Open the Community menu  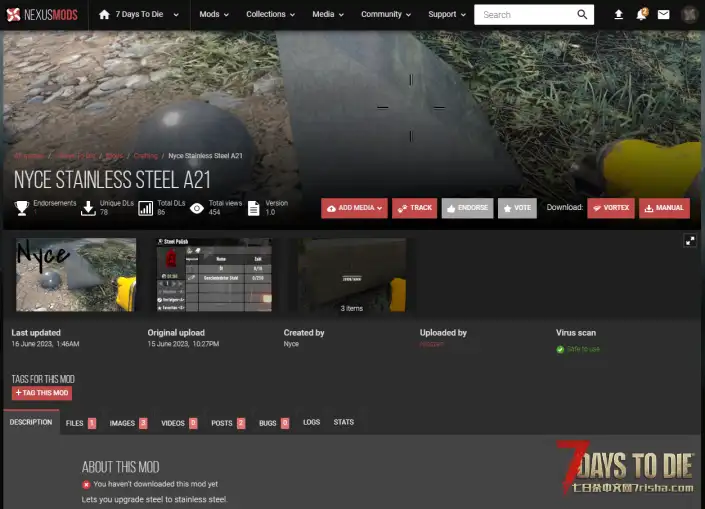pos(386,14)
